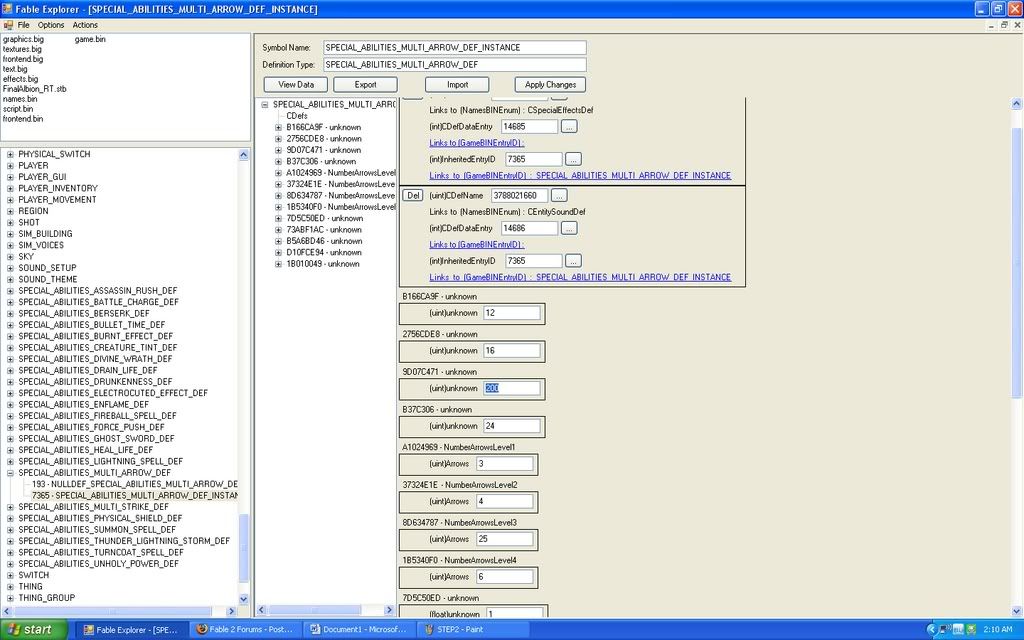Select graphics.big in the file list
1024x640 pixels.
coord(24,39)
